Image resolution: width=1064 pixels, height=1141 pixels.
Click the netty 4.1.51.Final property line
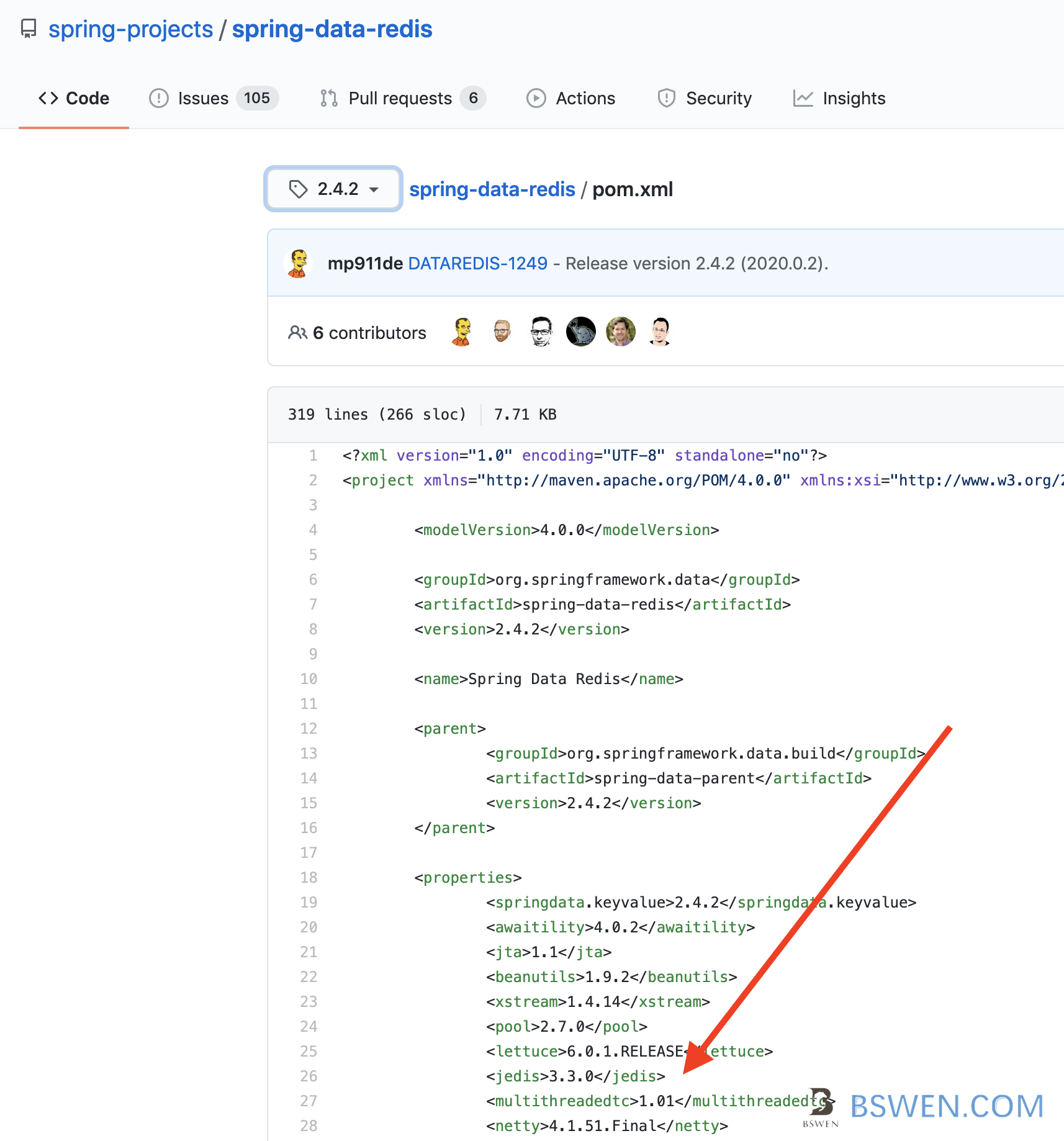point(607,1126)
